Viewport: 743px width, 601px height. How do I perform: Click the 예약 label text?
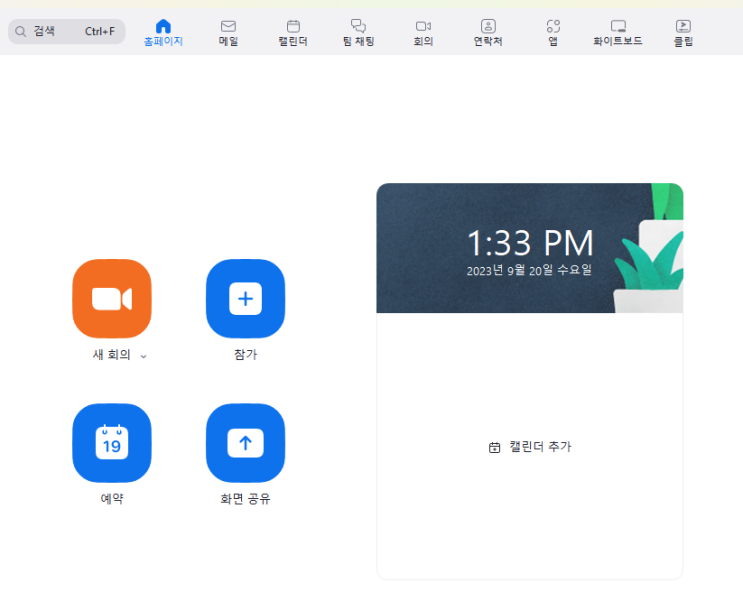(x=112, y=499)
